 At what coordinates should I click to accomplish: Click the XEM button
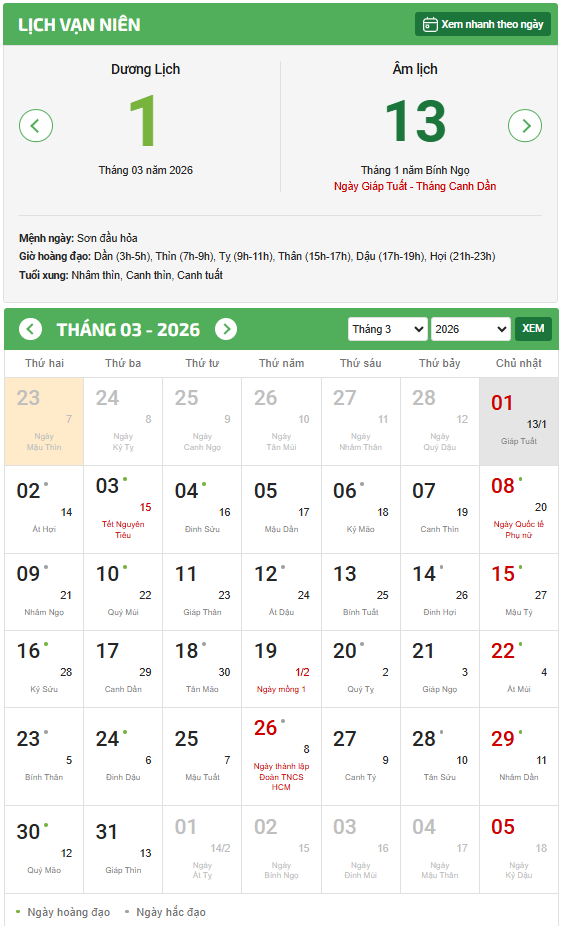(x=533, y=329)
